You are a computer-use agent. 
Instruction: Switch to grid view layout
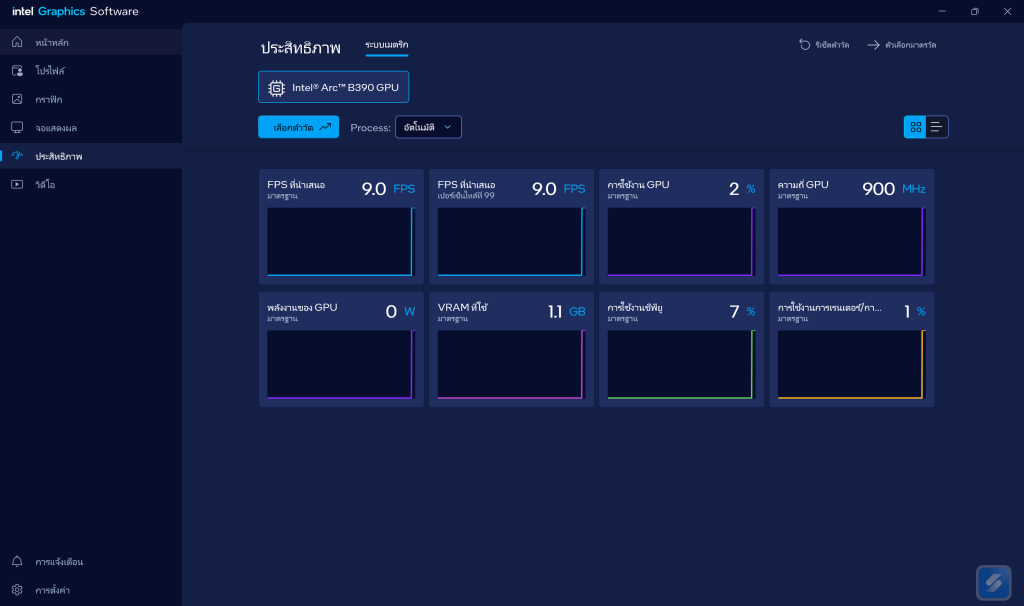tap(915, 127)
